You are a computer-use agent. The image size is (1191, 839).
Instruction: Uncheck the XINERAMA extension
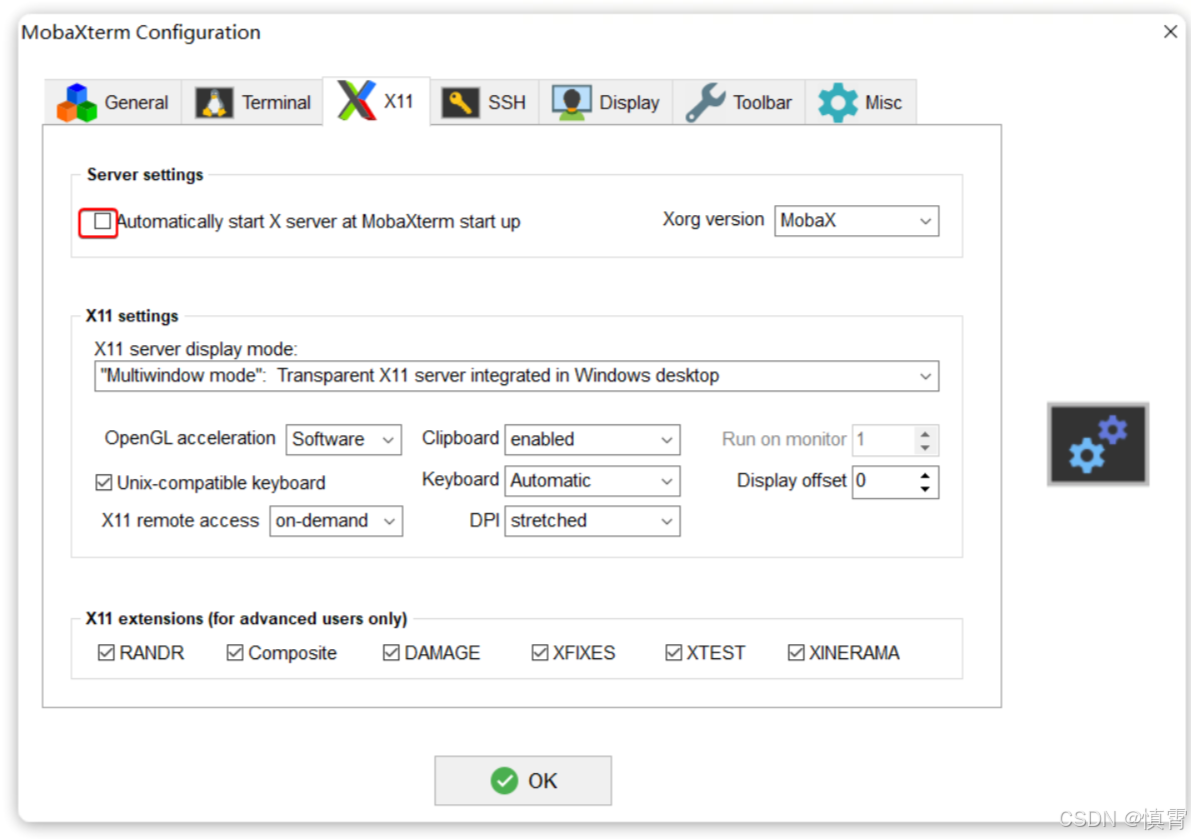[x=796, y=652]
